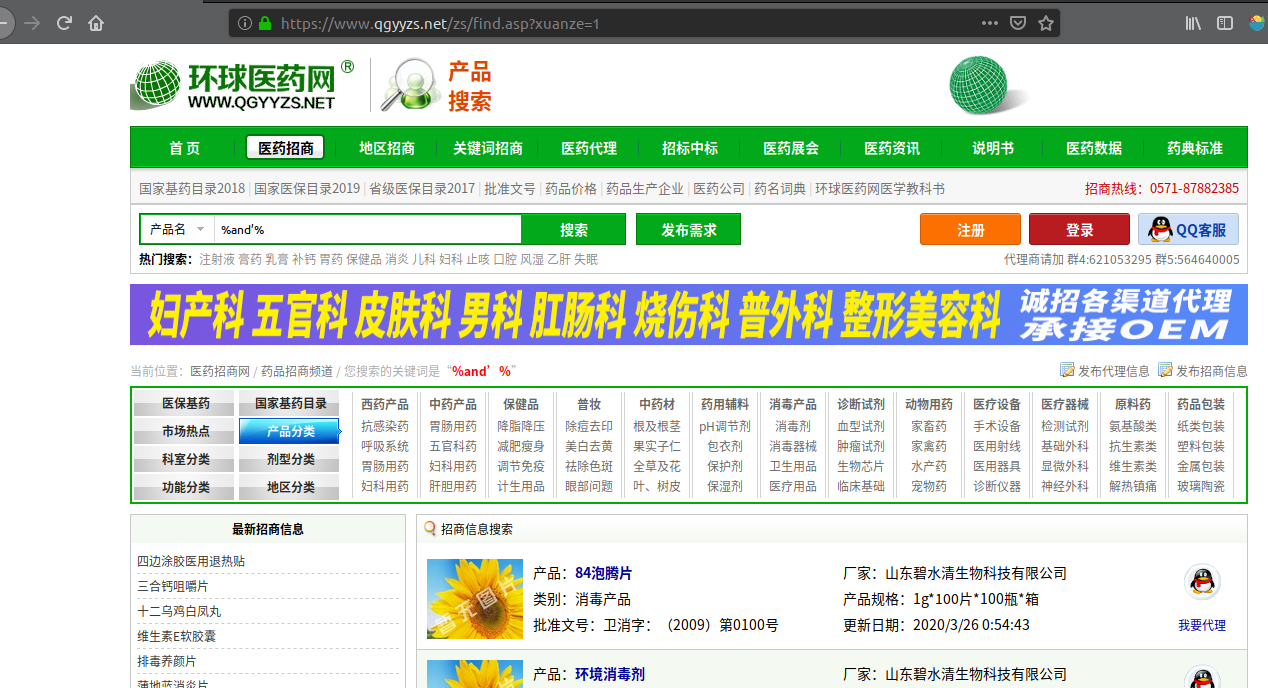Click the 注射液 hot search keyword

217,259
